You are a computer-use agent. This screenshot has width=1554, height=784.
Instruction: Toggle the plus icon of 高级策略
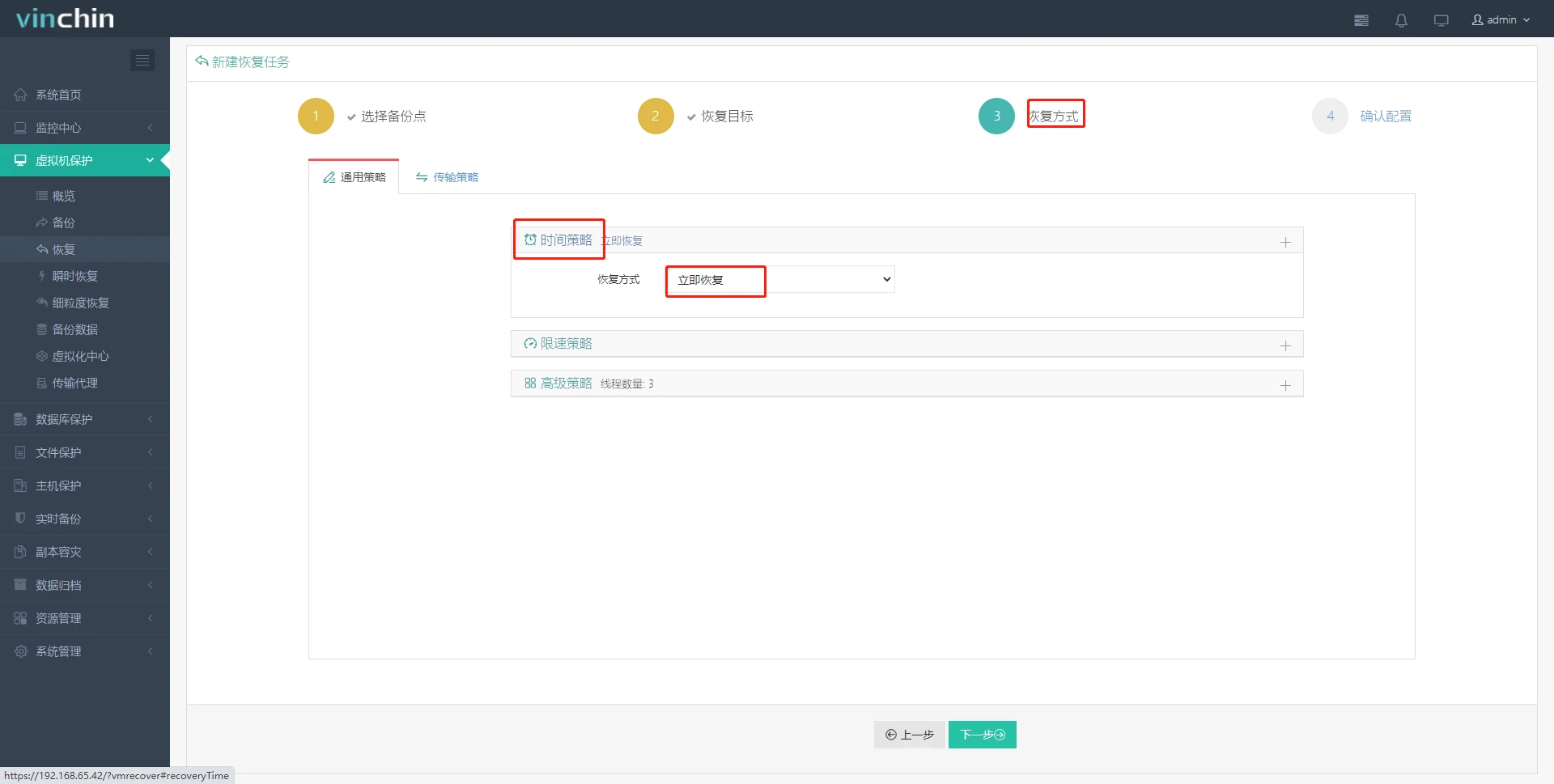point(1285,385)
